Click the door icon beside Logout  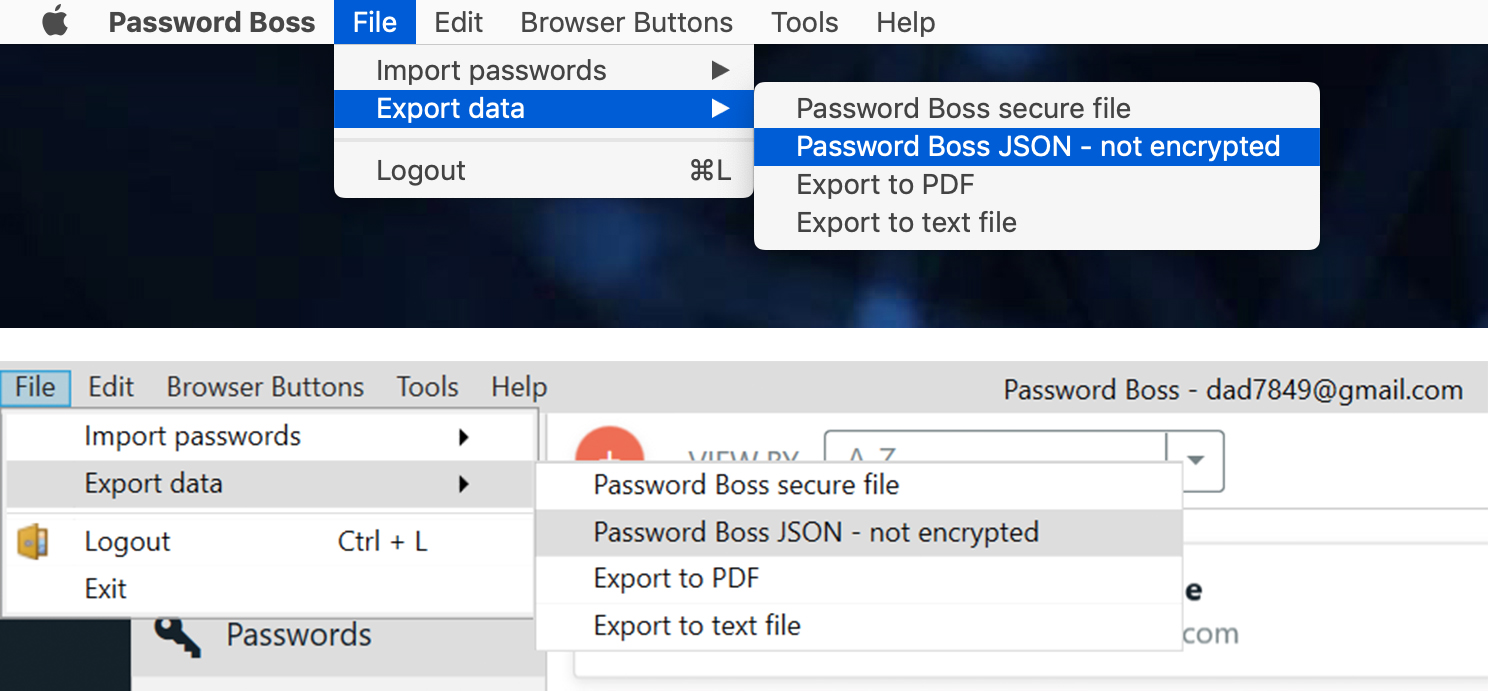coord(33,541)
